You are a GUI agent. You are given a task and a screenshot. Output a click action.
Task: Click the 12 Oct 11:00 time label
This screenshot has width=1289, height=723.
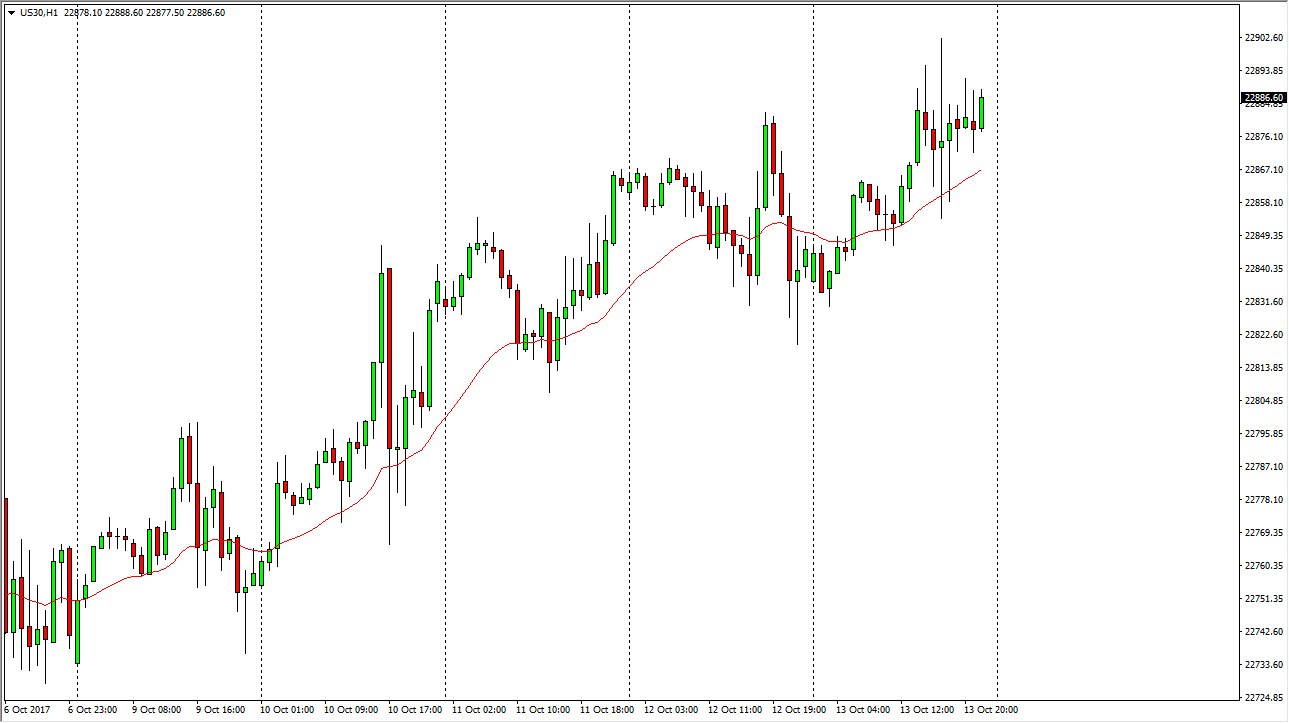[735, 710]
